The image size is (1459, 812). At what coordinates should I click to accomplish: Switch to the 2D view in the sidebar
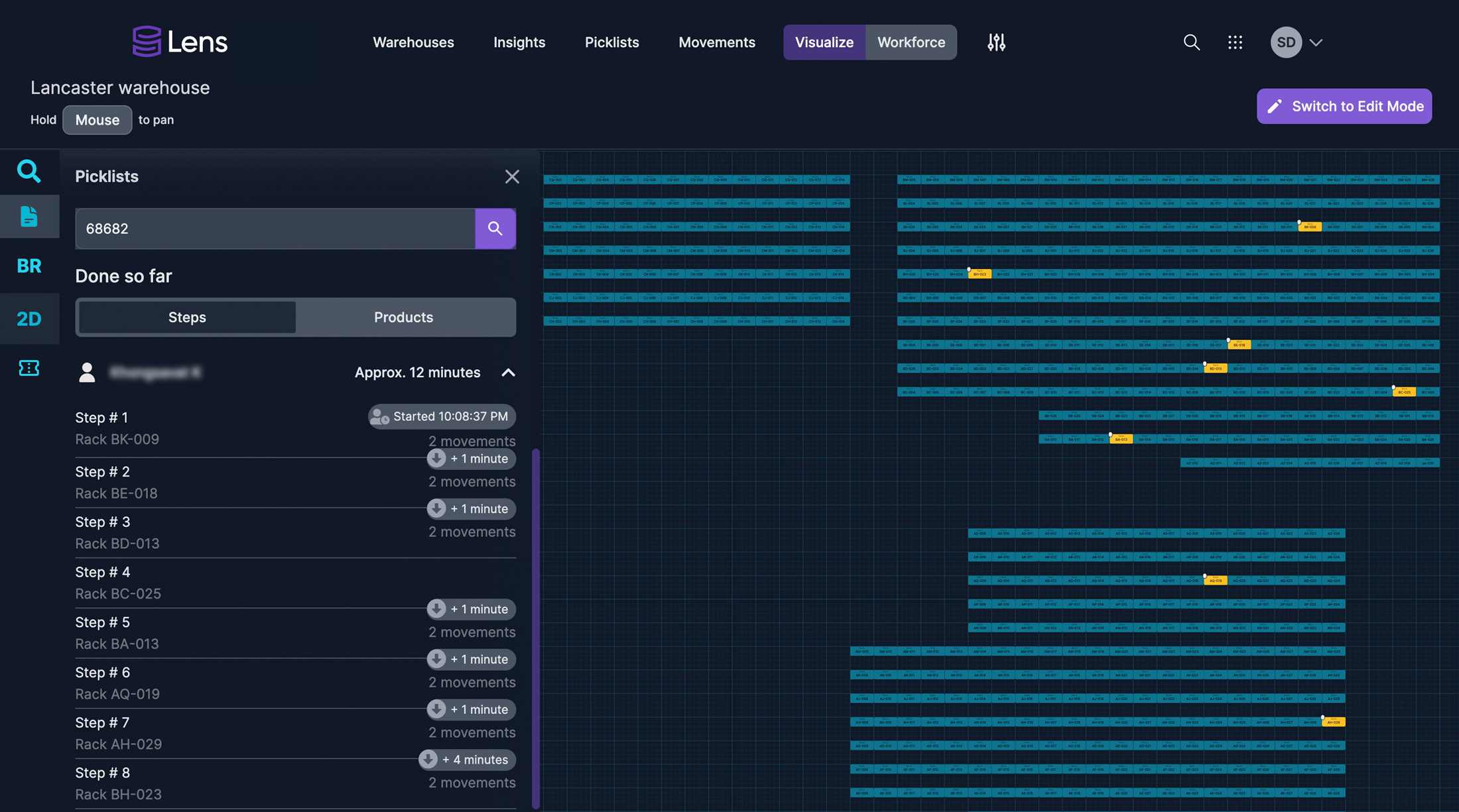click(x=29, y=318)
